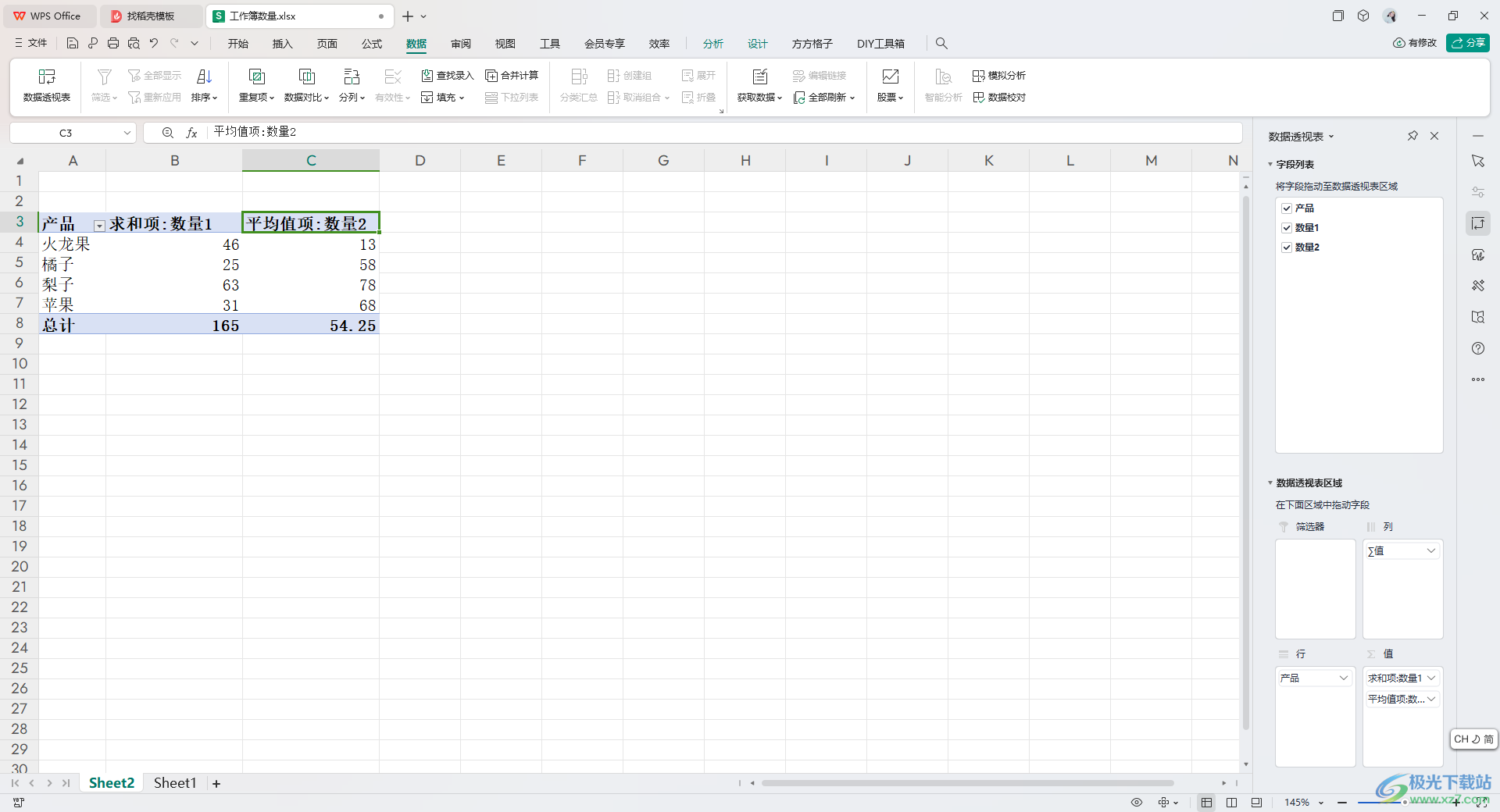Viewport: 1500px width, 812px height.
Task: Open the 数据透视表 panel title dropdown
Action: pyautogui.click(x=1331, y=137)
